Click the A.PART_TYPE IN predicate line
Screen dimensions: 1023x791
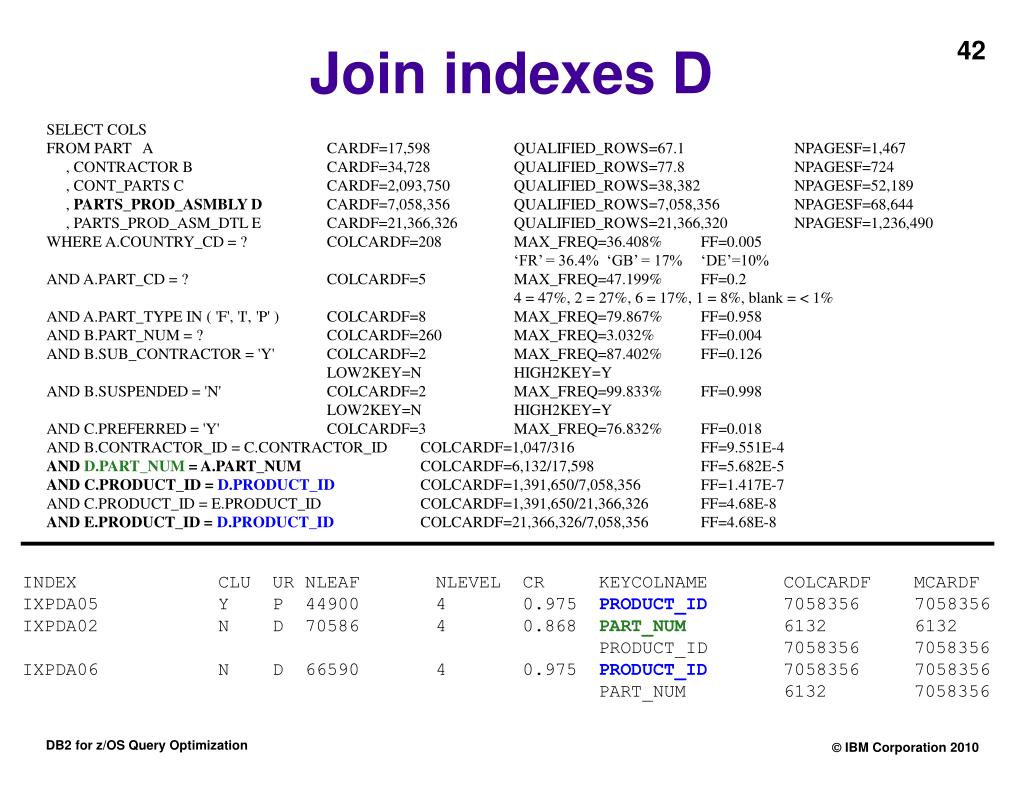[x=163, y=317]
